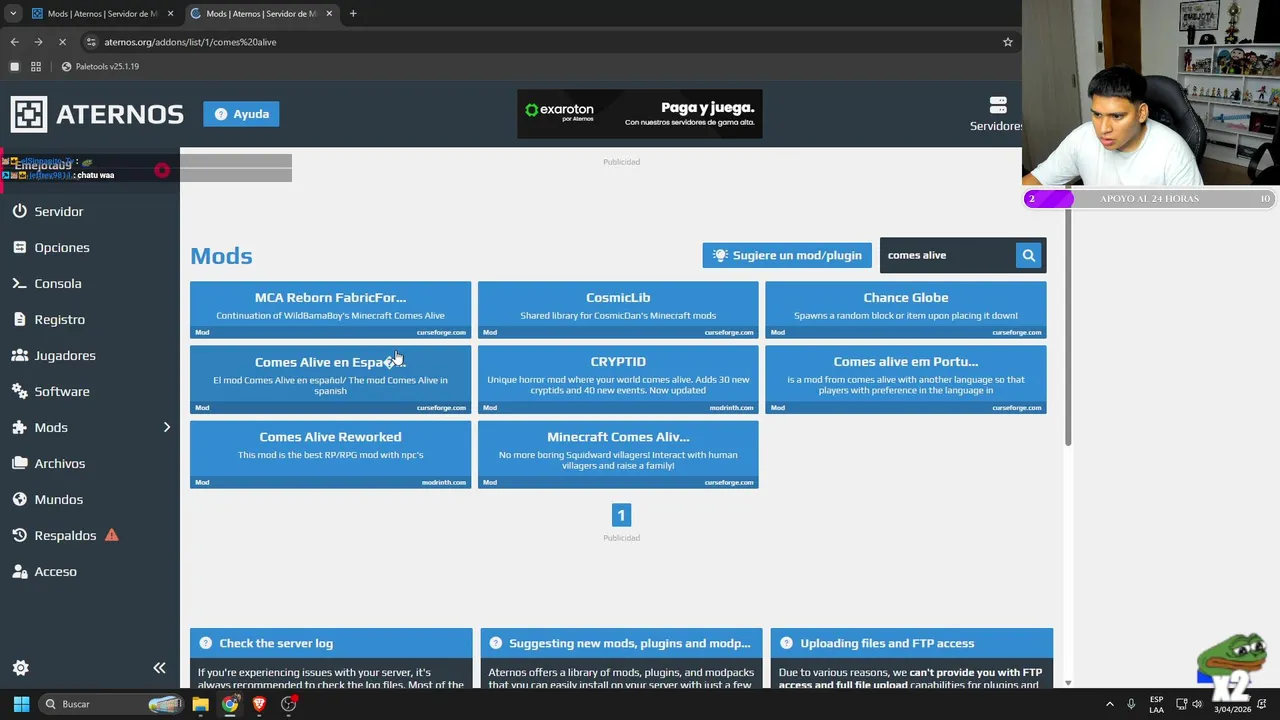Open the Ayuda help button

pos(241,114)
